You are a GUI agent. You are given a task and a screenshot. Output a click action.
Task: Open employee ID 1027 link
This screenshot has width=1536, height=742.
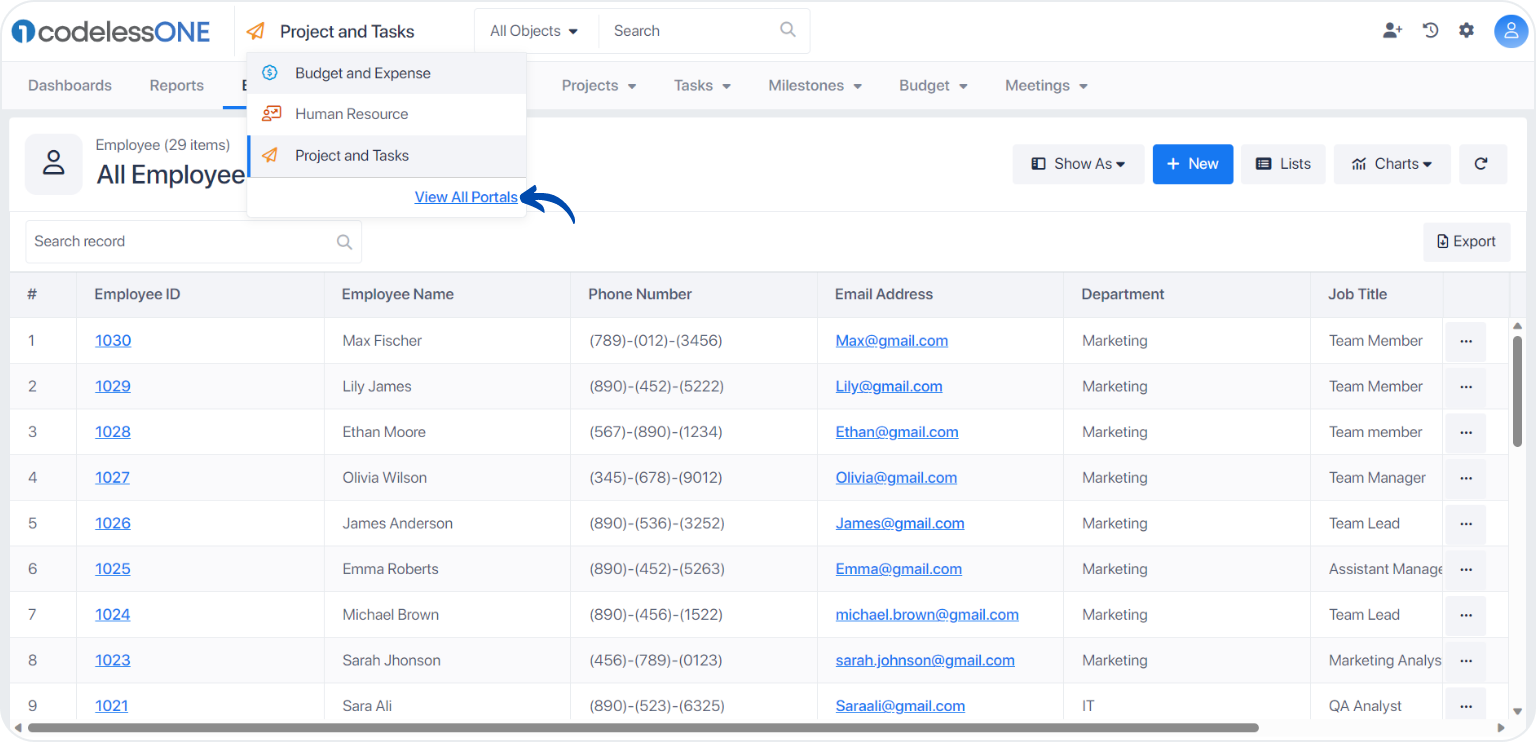(x=112, y=478)
